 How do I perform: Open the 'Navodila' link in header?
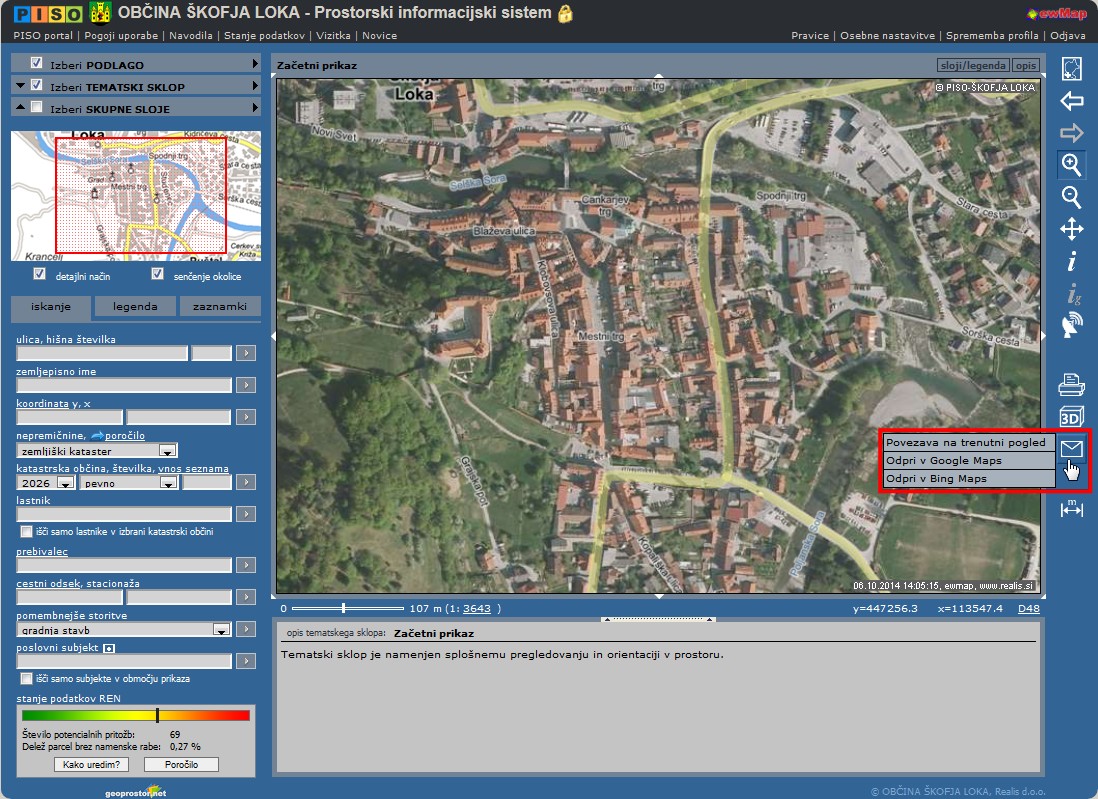(x=190, y=35)
